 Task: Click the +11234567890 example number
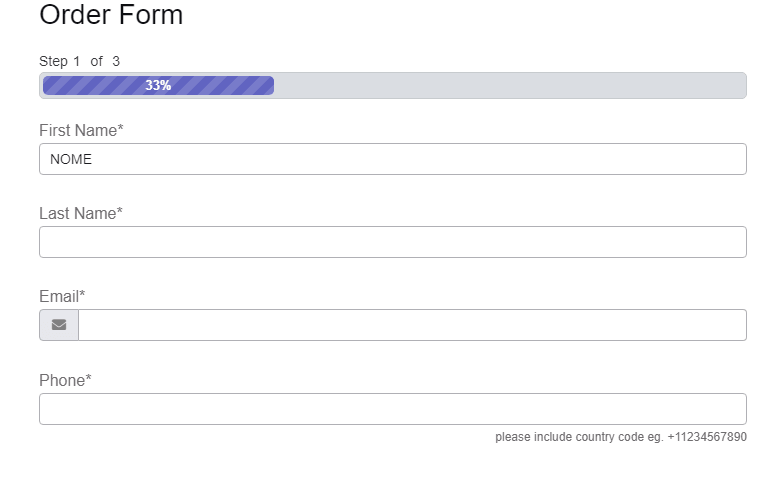[x=707, y=437]
